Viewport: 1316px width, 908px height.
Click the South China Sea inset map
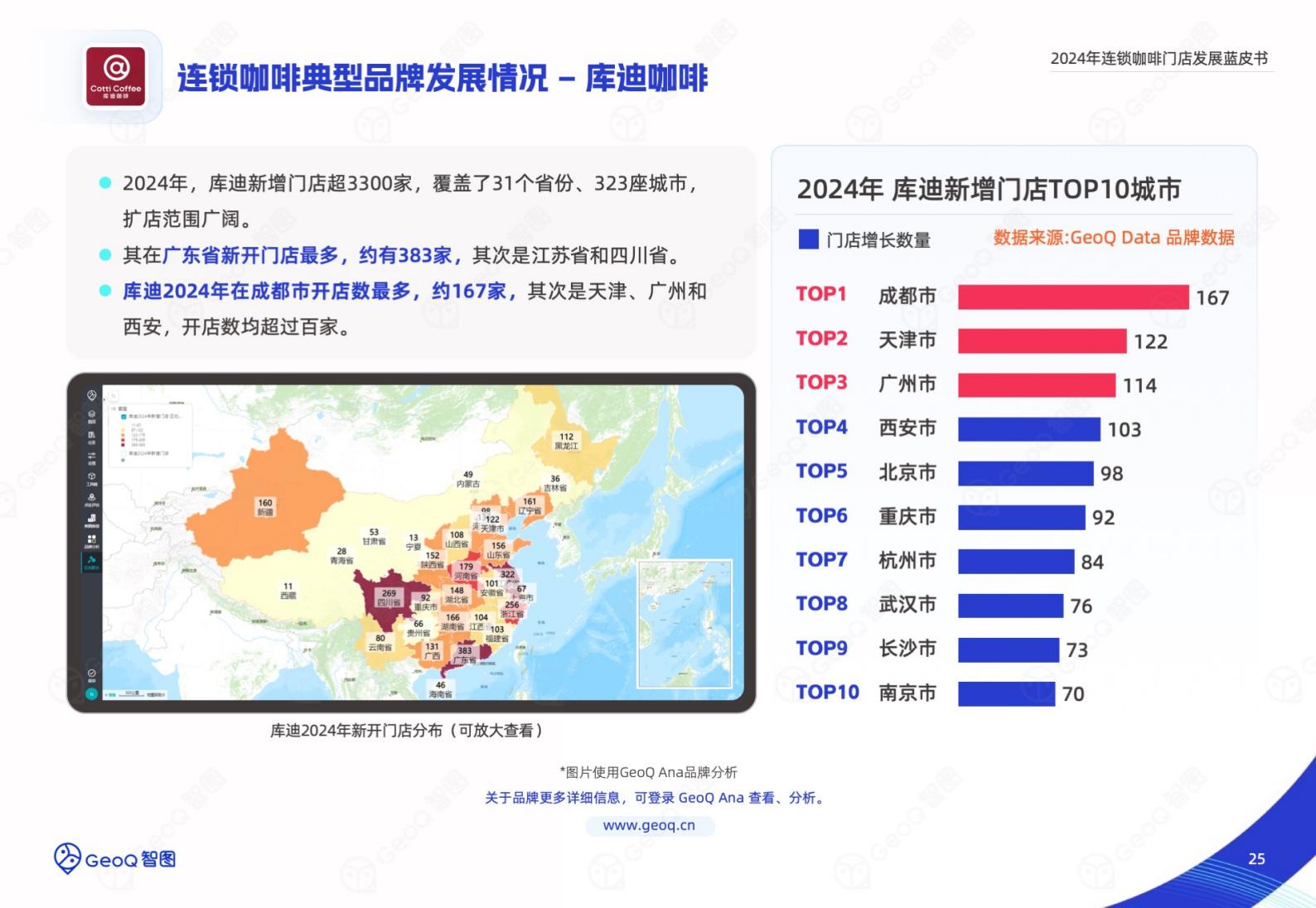click(x=685, y=624)
